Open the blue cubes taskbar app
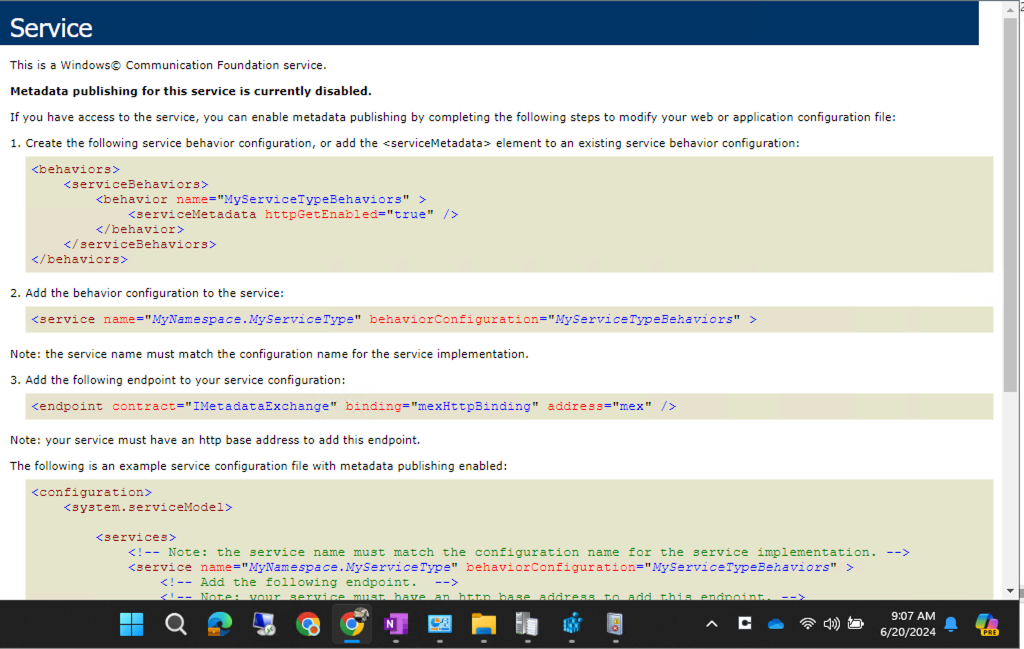This screenshot has height=649, width=1024. (572, 624)
